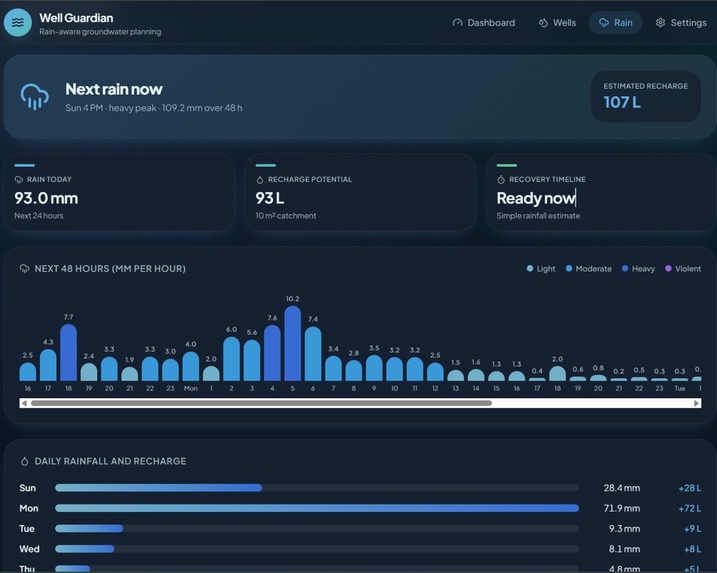Click the cloud icon next to RAIN TODAY
717x573 pixels.
click(x=19, y=179)
